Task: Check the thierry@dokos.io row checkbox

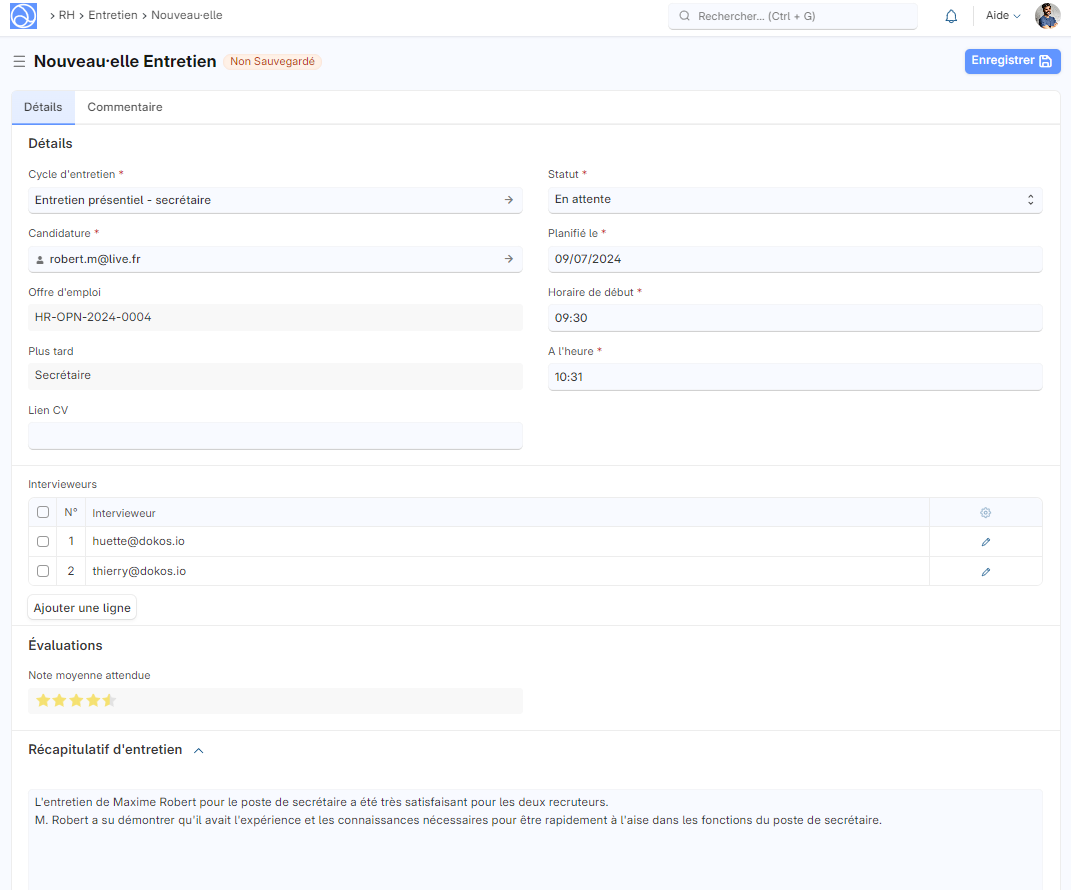Action: tap(43, 572)
